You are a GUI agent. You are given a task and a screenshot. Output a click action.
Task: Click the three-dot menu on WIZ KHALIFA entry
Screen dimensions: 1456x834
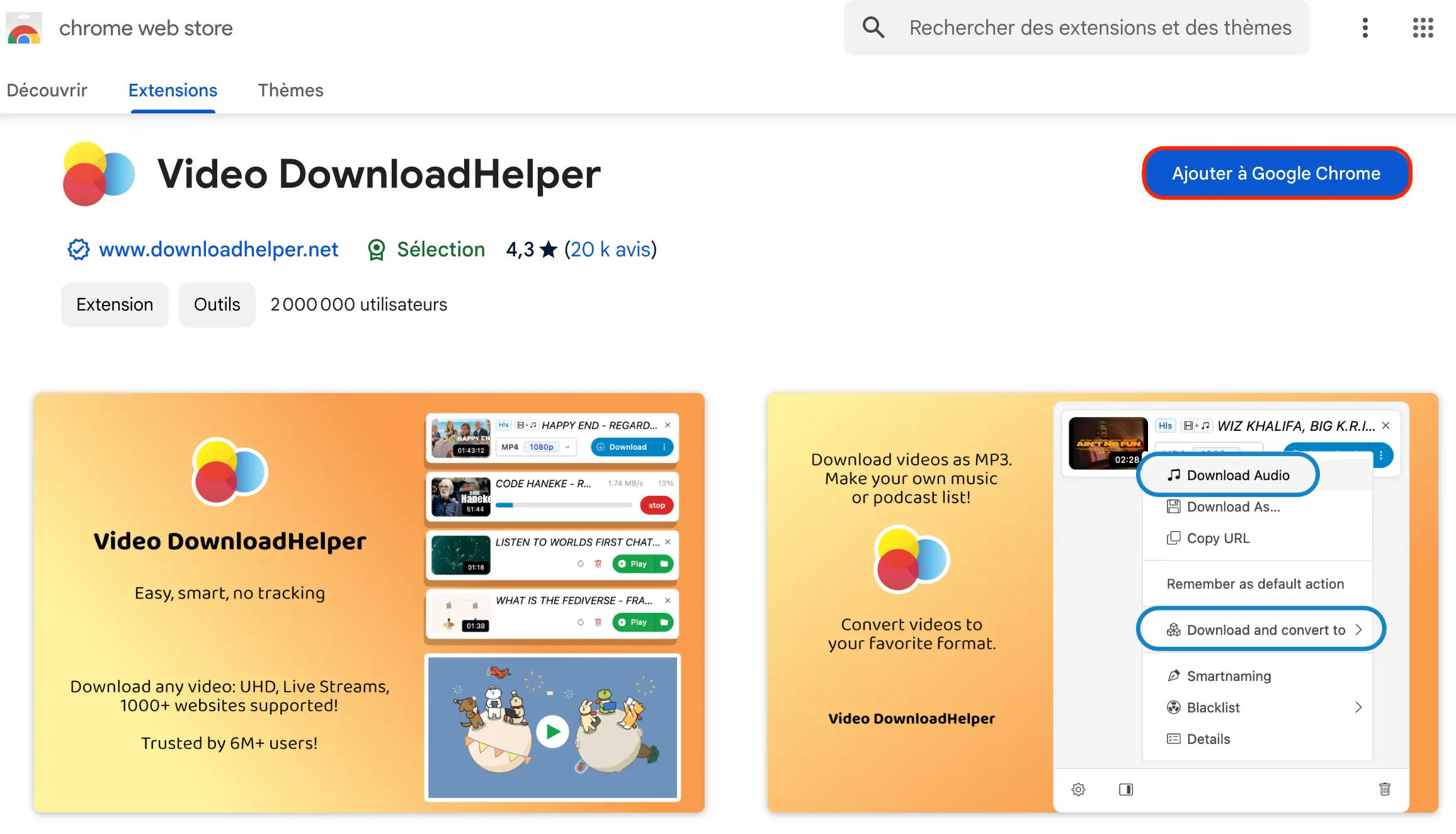click(1381, 455)
